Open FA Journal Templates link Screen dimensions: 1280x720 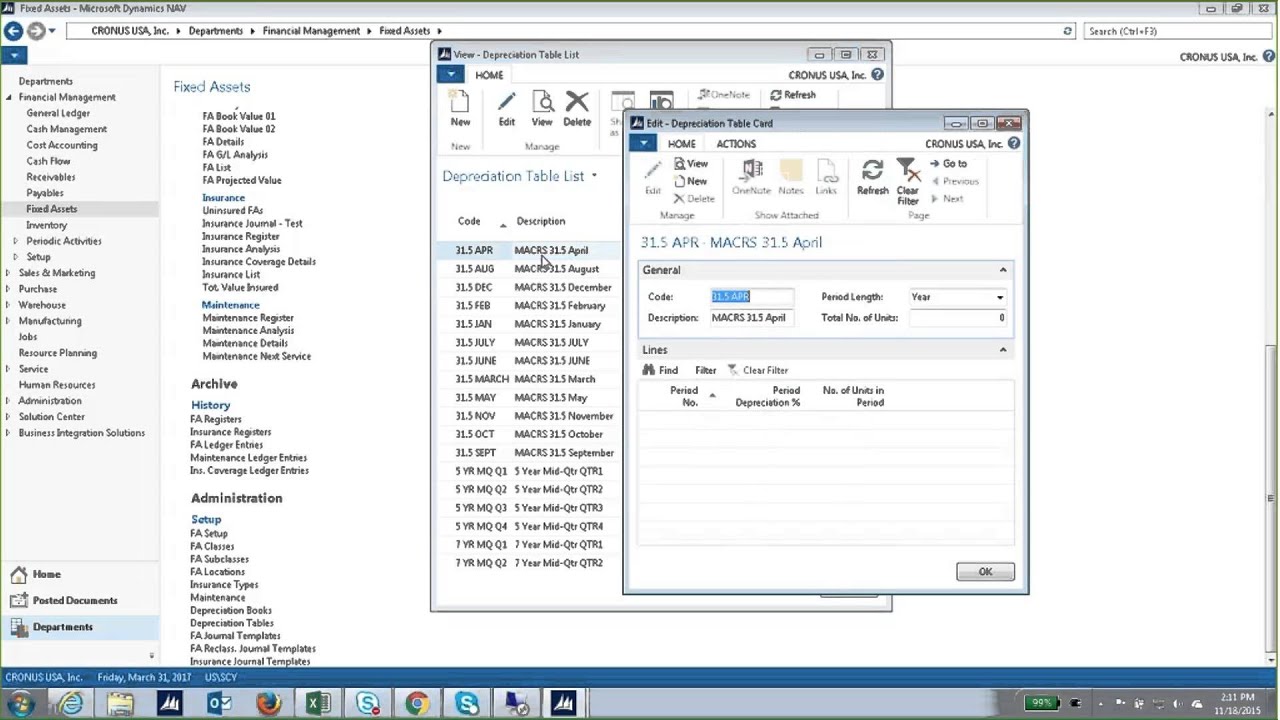point(235,636)
